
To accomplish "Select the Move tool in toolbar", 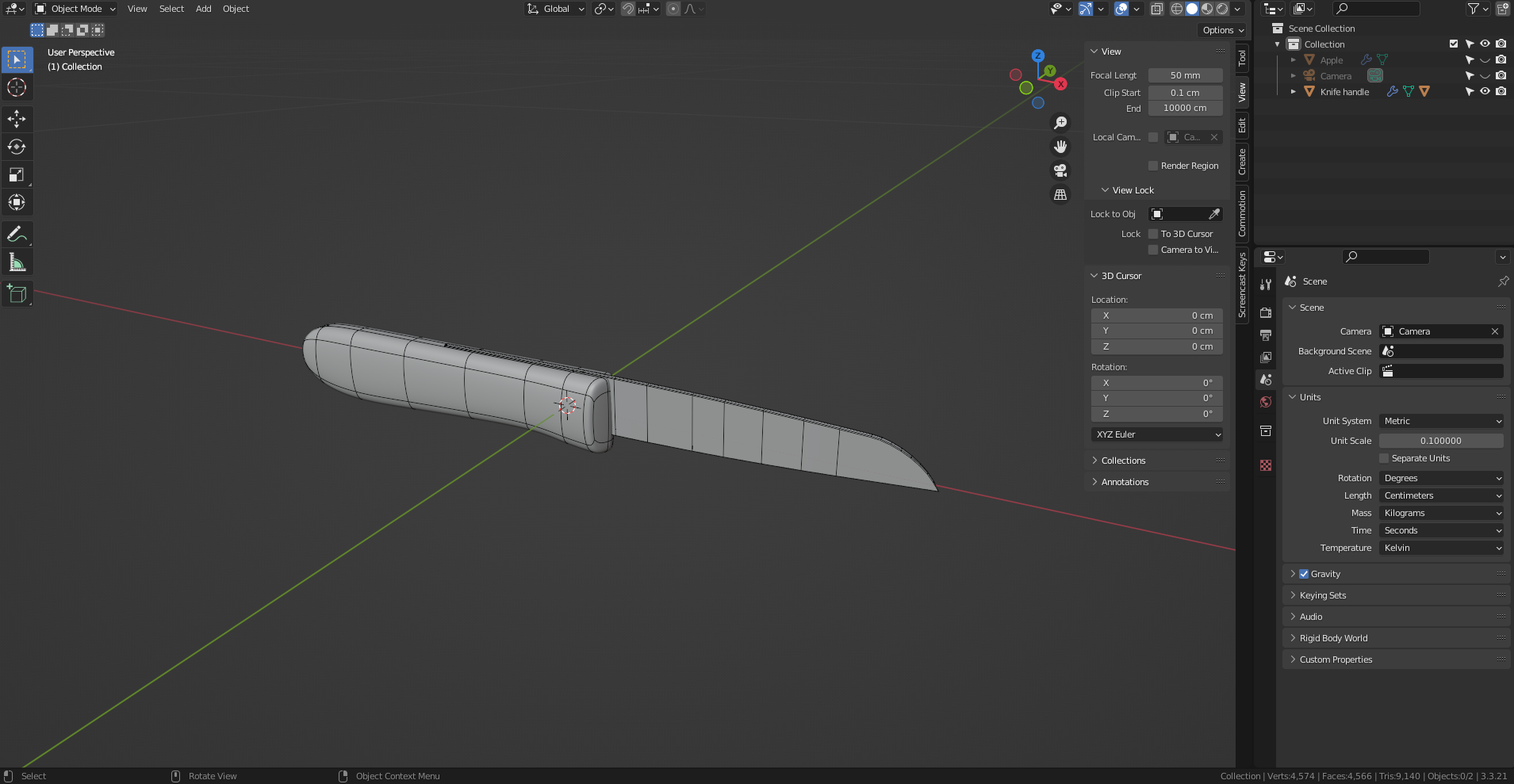I will [x=17, y=119].
